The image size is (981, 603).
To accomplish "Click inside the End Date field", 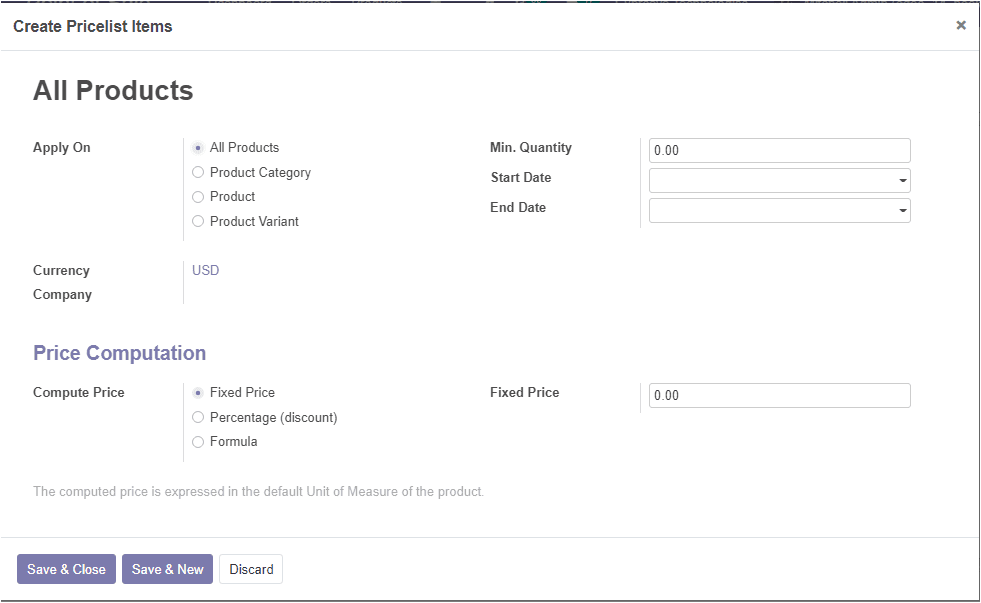I will tap(773, 210).
